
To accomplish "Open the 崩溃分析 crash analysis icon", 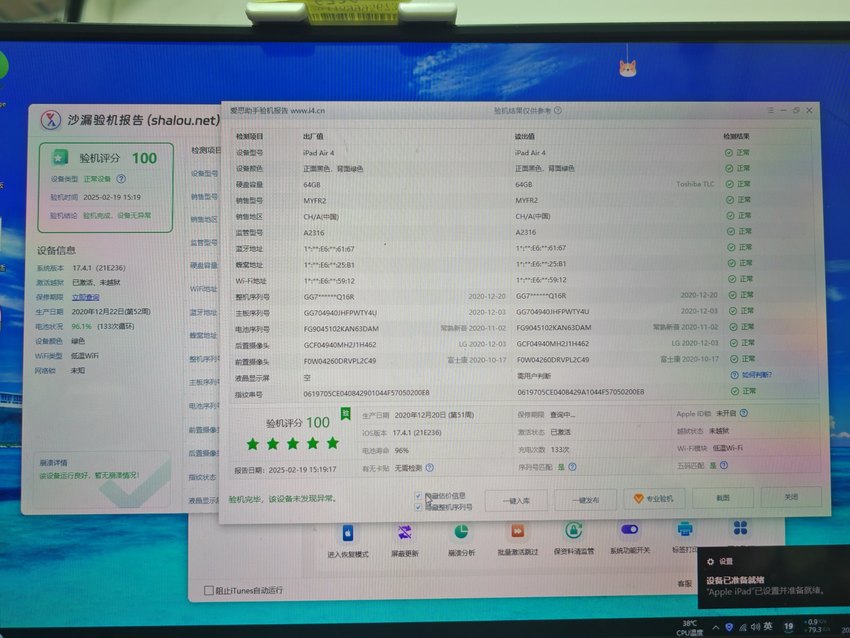I will point(461,532).
